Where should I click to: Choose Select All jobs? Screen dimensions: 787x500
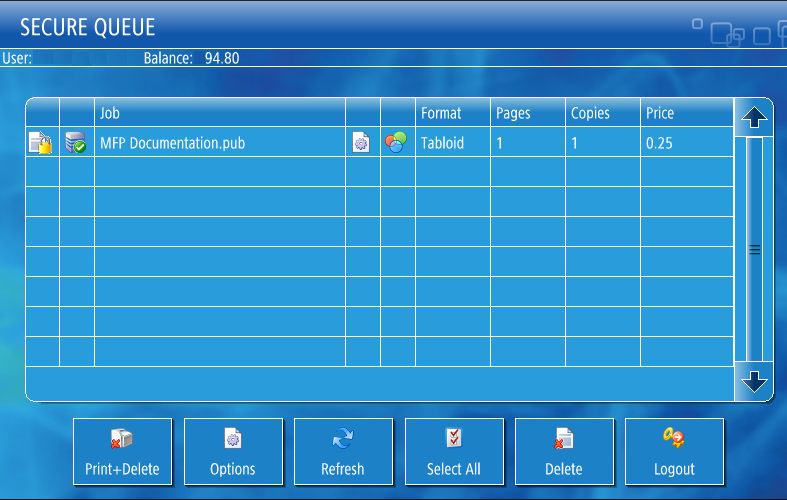pyautogui.click(x=454, y=451)
